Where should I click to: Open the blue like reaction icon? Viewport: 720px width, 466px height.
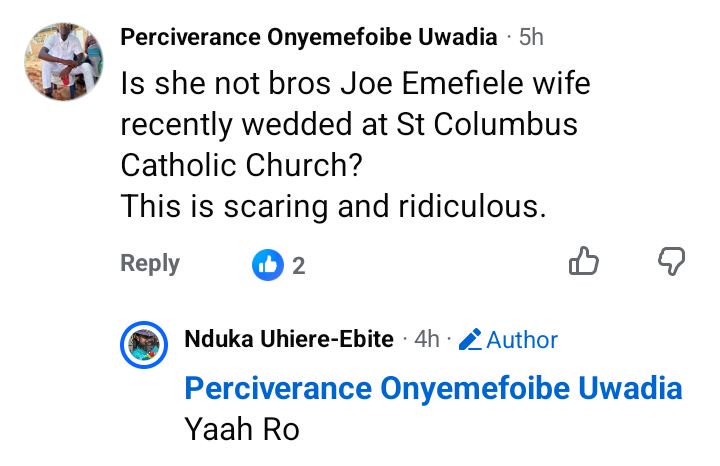tap(268, 265)
